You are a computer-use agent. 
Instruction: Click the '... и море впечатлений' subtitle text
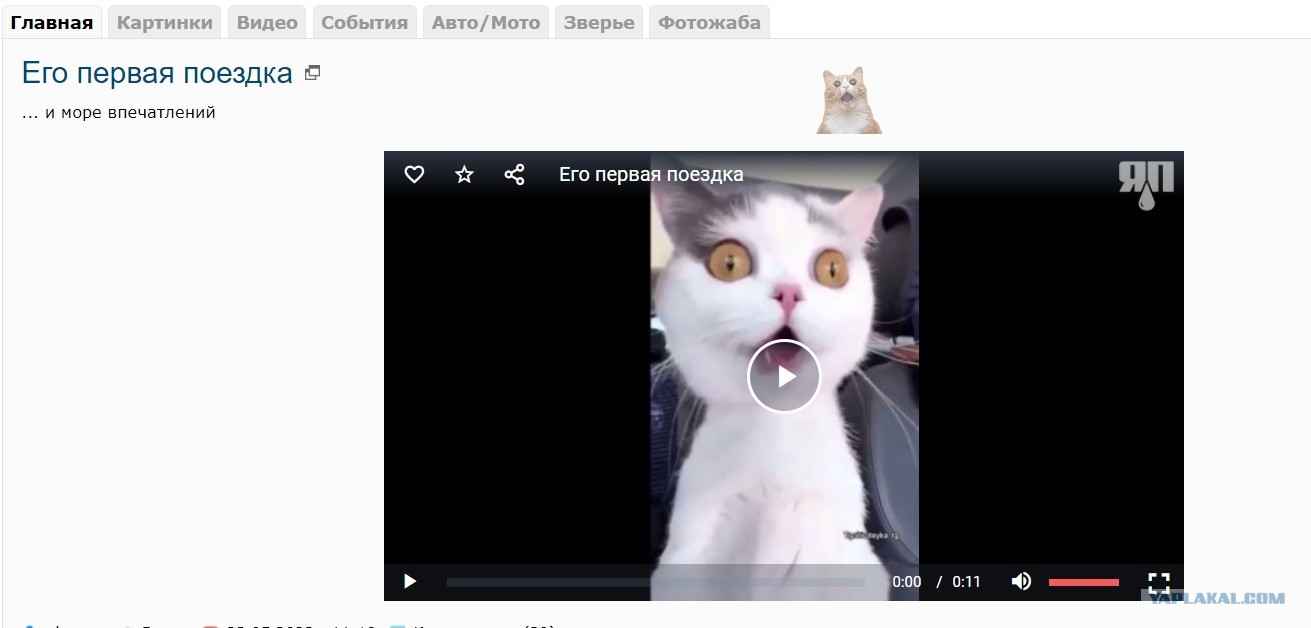(119, 112)
